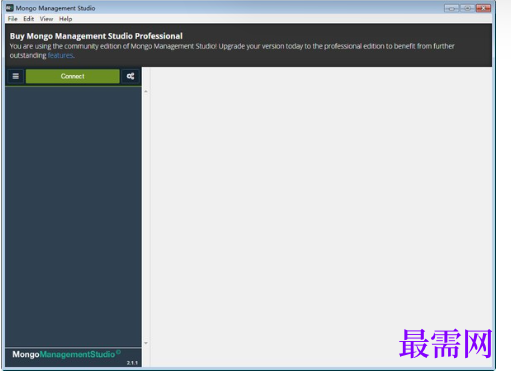Open the hamburger menu beside Connect
The image size is (511, 375).
click(15, 76)
